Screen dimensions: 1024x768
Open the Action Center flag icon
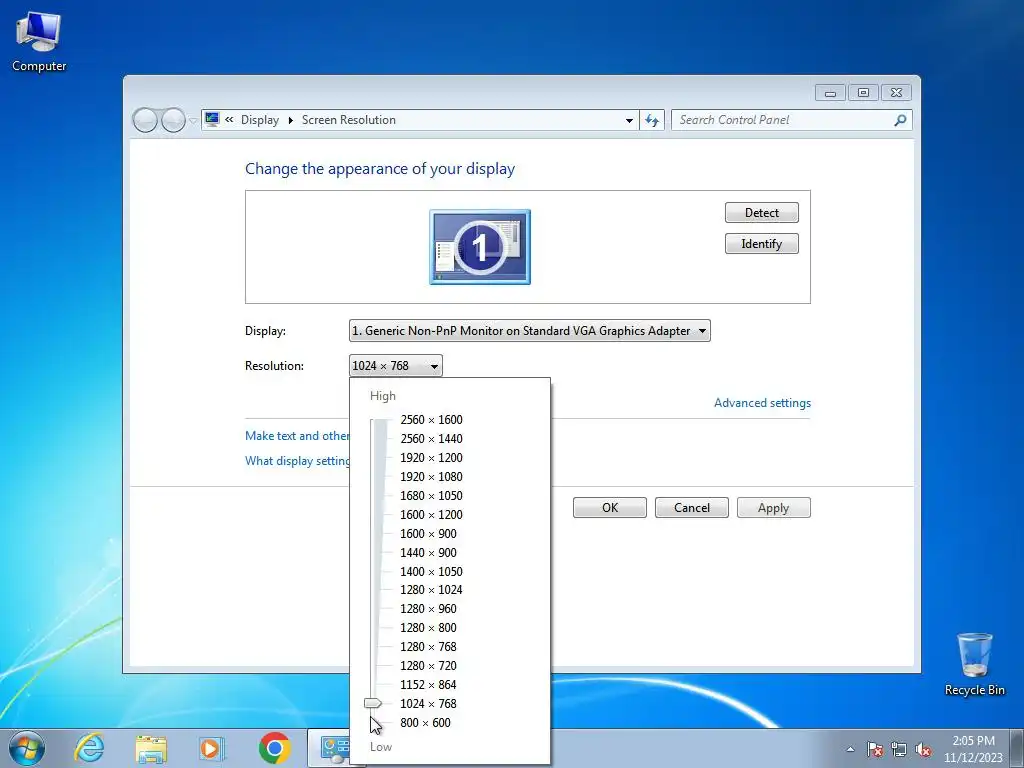click(874, 749)
